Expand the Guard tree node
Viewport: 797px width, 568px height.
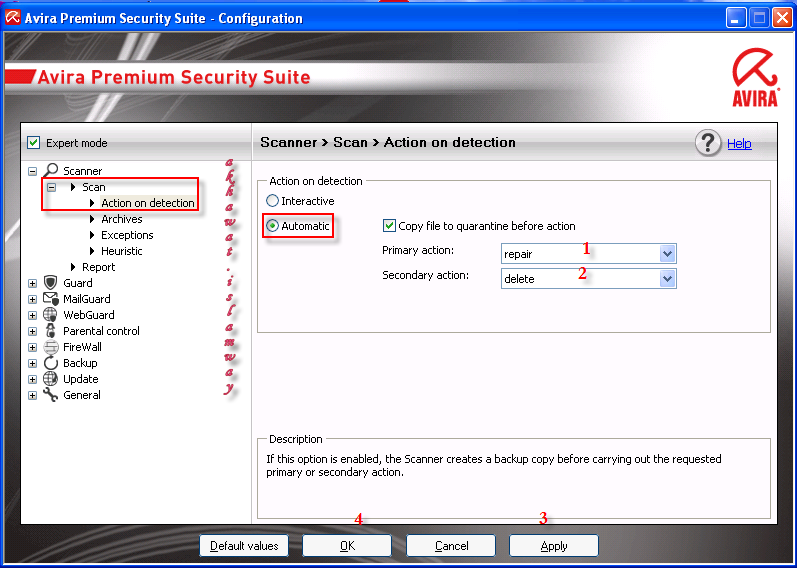33,283
